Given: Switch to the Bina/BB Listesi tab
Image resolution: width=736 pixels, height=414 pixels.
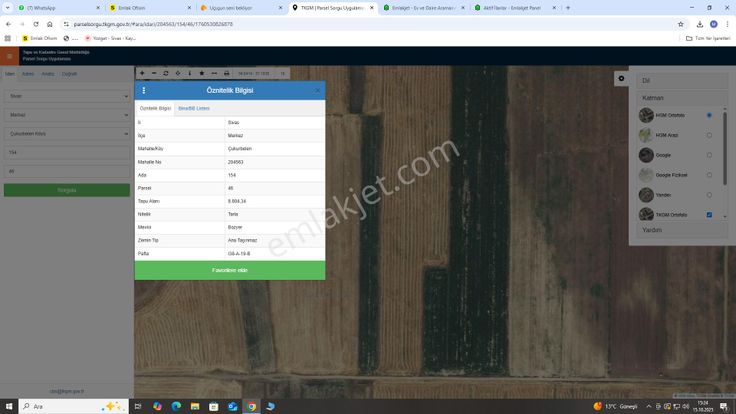Looking at the screenshot, I should 193,108.
